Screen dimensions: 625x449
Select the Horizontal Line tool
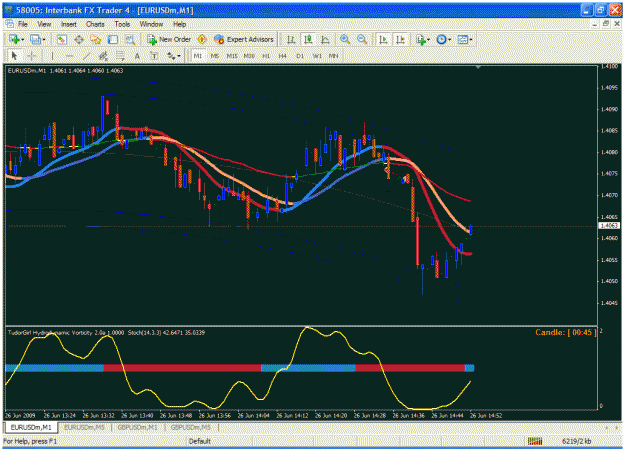pos(69,56)
